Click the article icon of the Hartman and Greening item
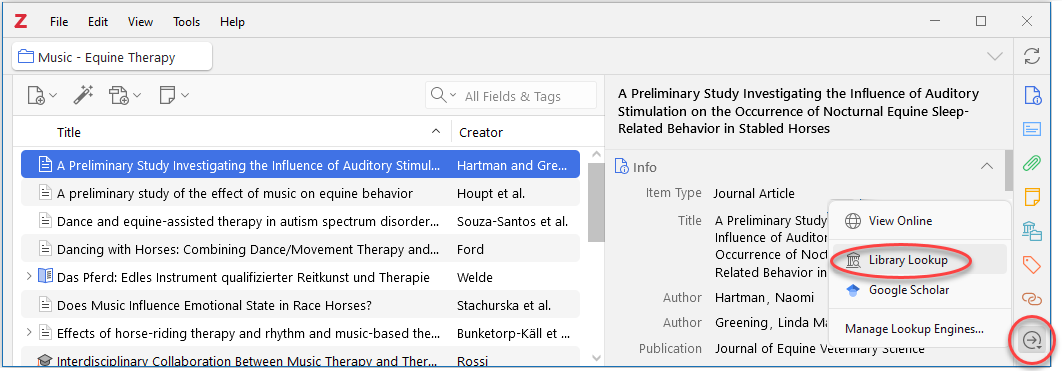This screenshot has height=371, width=1062. coord(45,165)
